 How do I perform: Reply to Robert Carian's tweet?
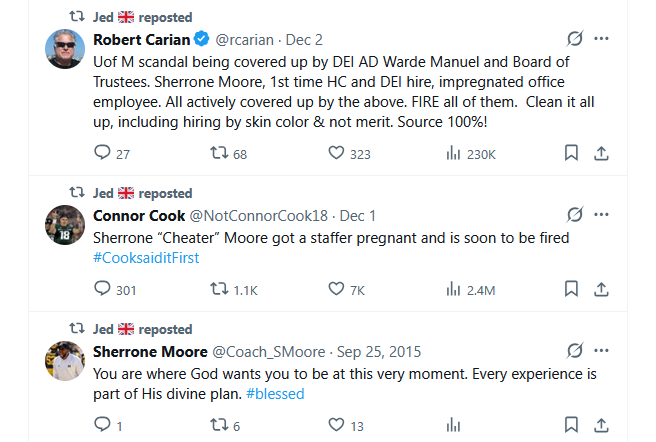[x=102, y=153]
